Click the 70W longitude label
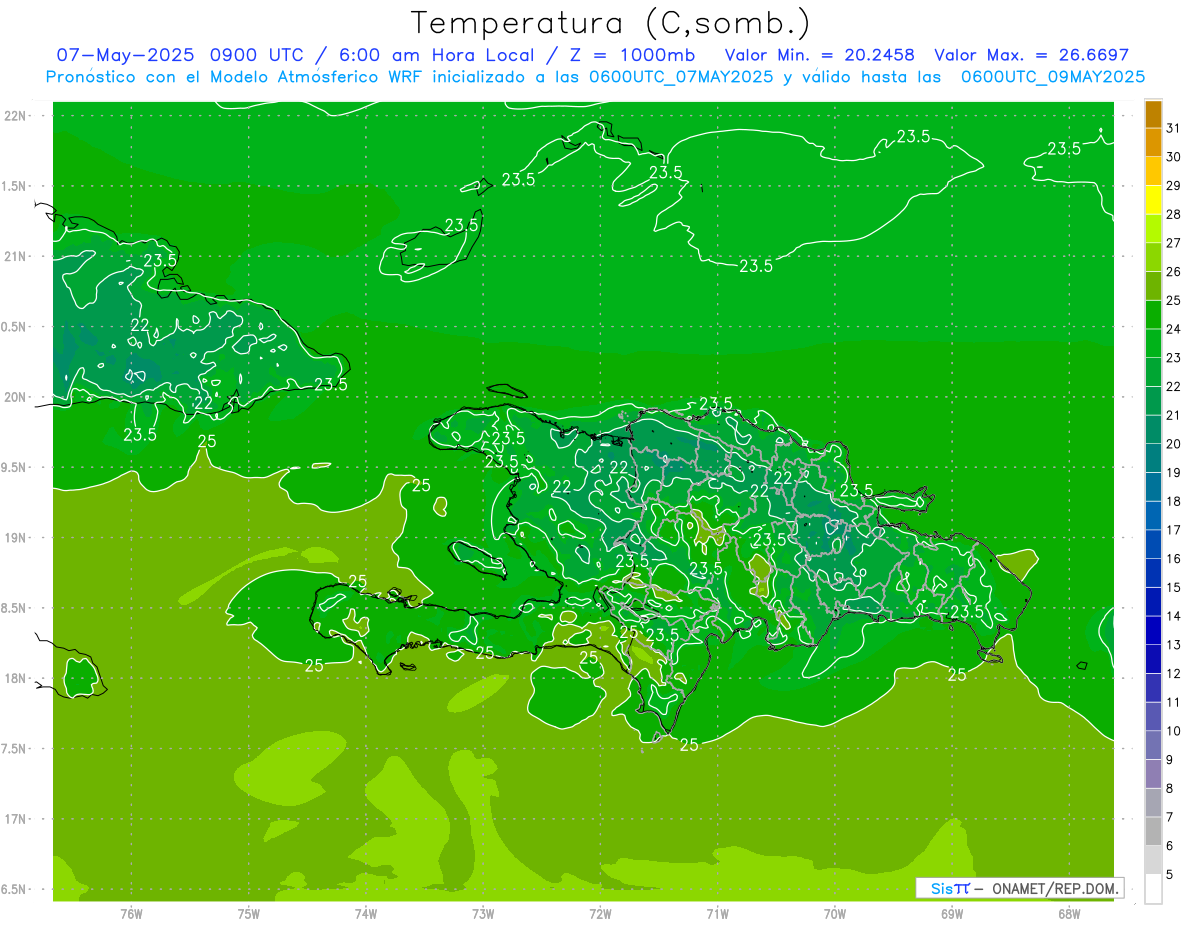The image size is (1200, 927). click(835, 914)
